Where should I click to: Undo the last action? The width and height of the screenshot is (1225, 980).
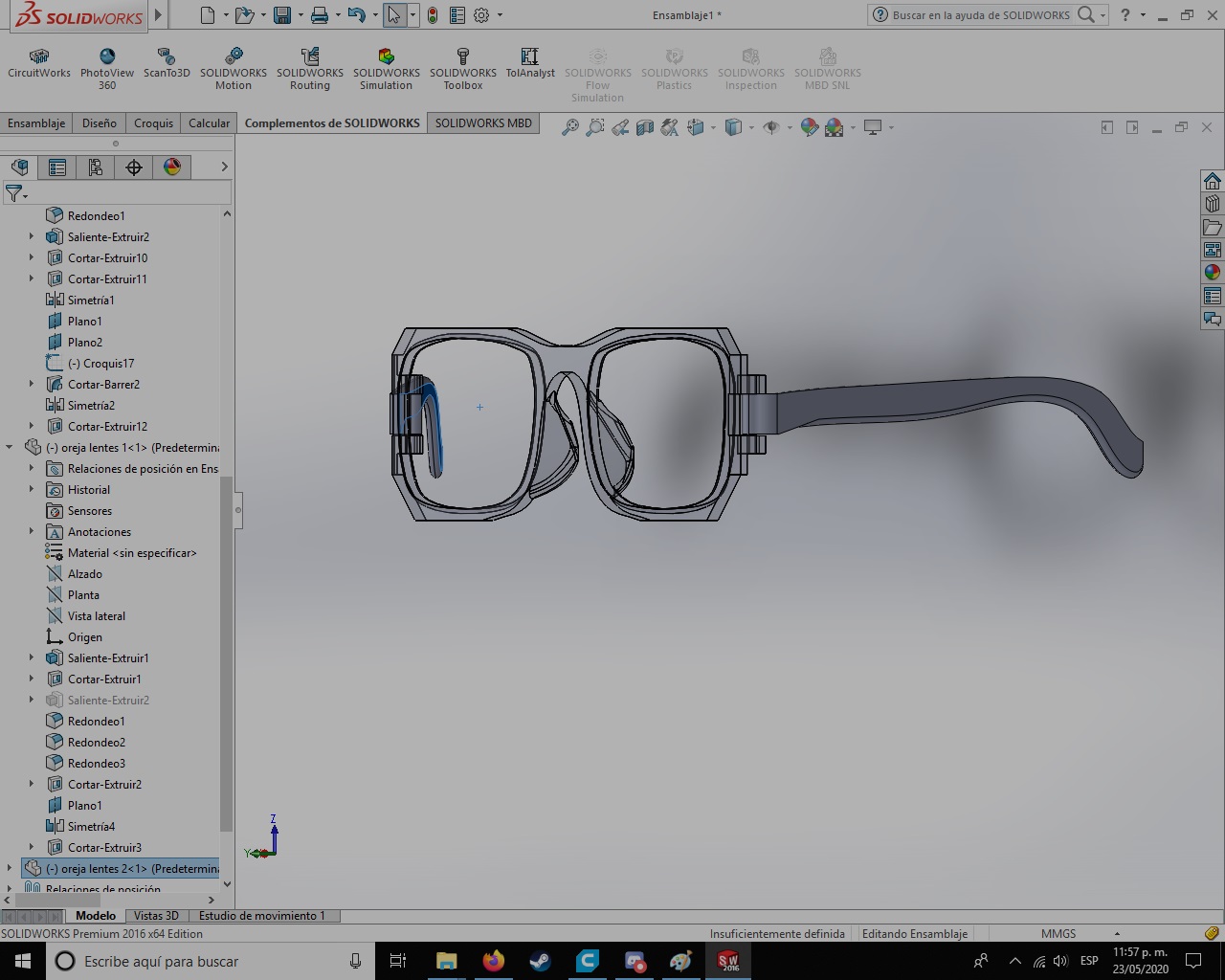pos(357,15)
